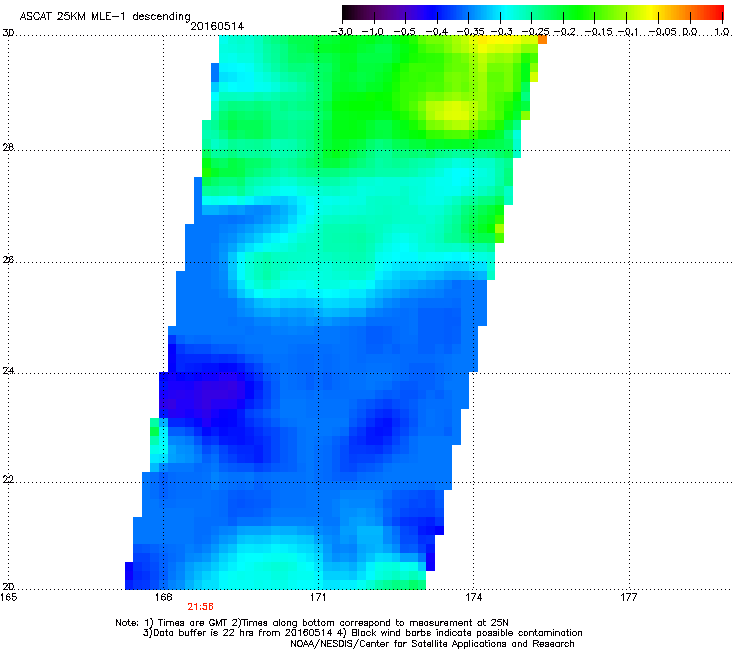Click the latitude label "24"
This screenshot has width=740, height=650.
tap(8, 371)
